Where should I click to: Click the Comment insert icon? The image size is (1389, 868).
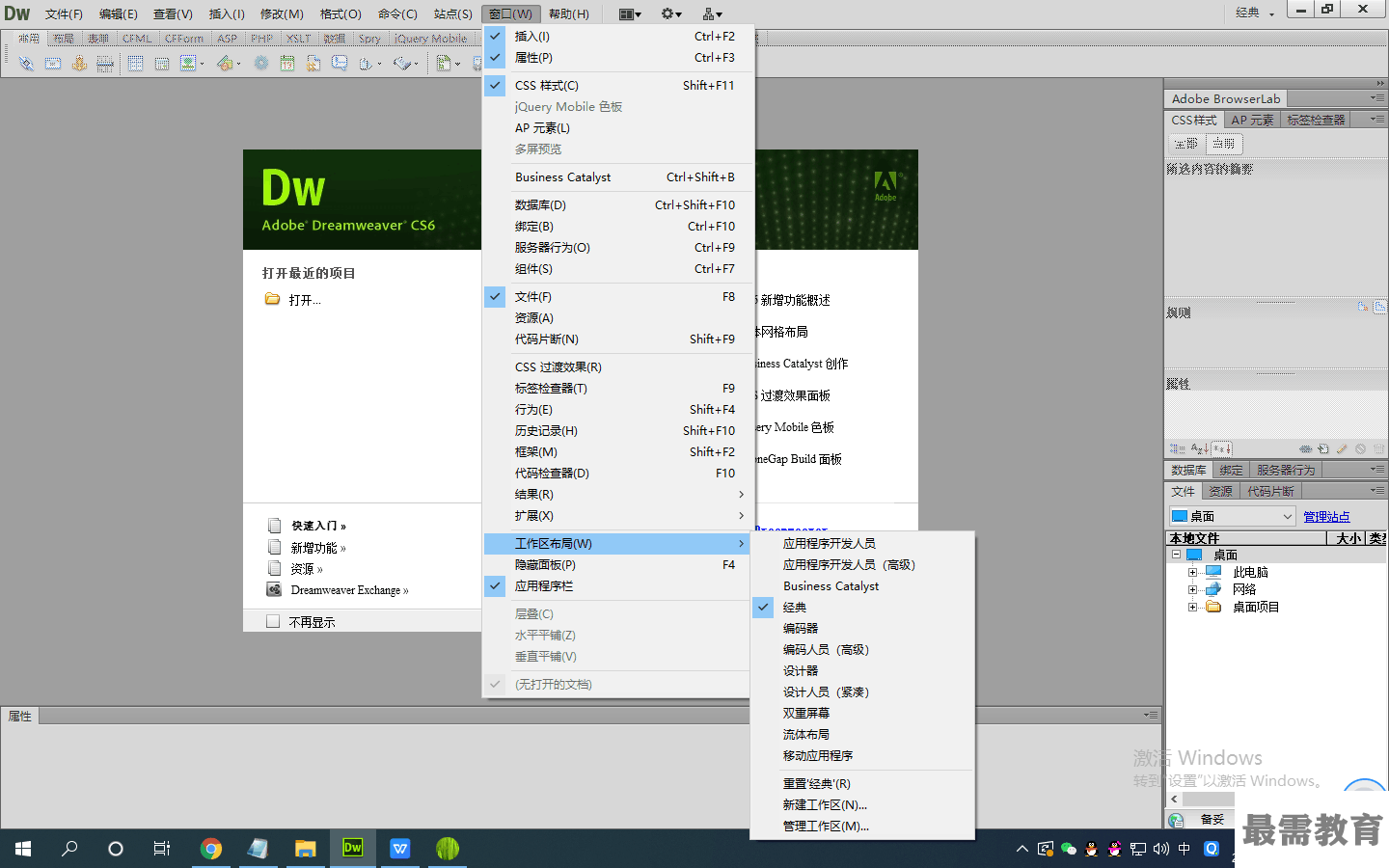[x=340, y=64]
